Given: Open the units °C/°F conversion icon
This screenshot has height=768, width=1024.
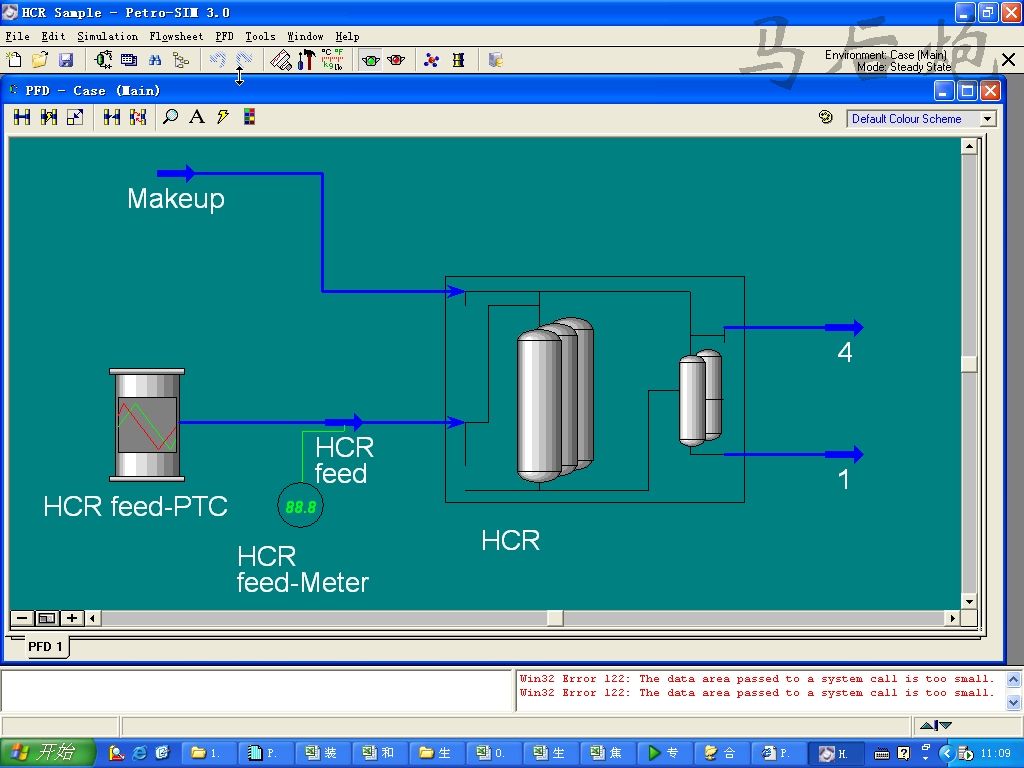Looking at the screenshot, I should [x=332, y=60].
